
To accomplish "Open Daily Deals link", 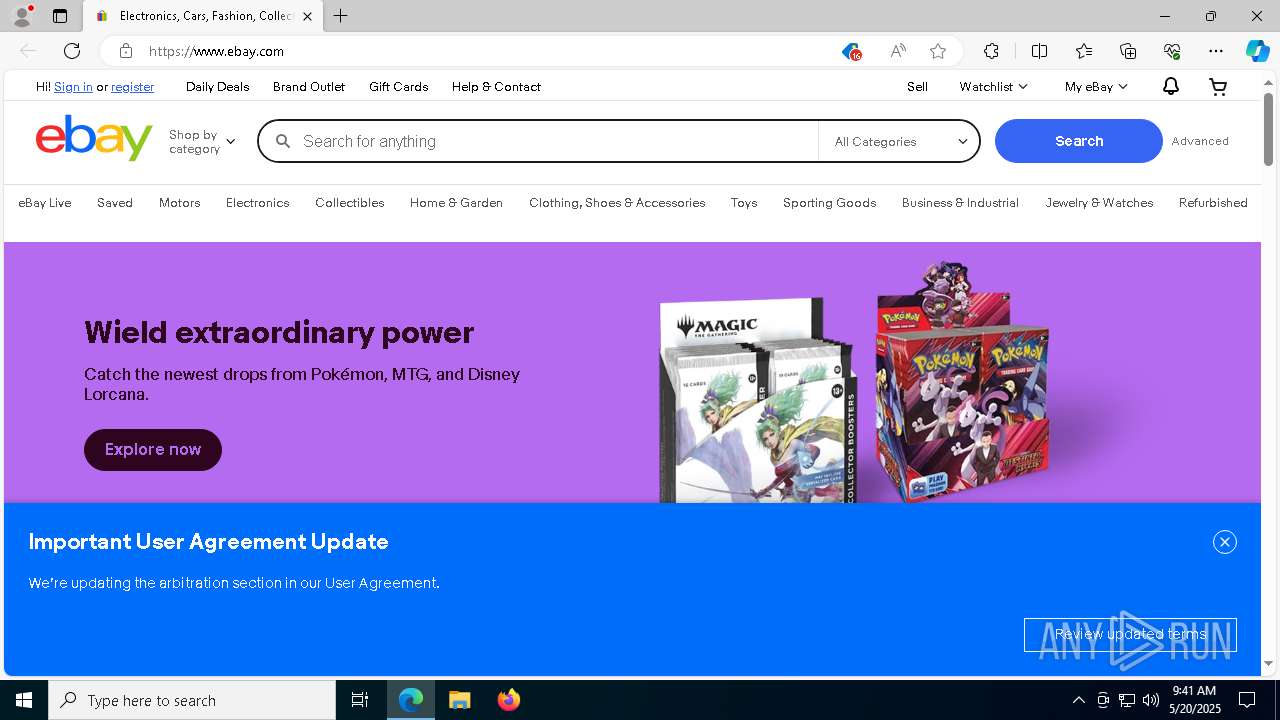I will (x=217, y=87).
